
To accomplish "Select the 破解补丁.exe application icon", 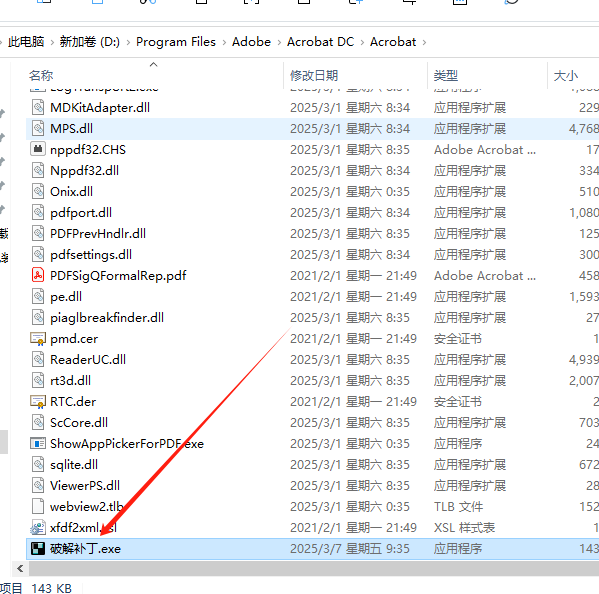I will [38, 549].
